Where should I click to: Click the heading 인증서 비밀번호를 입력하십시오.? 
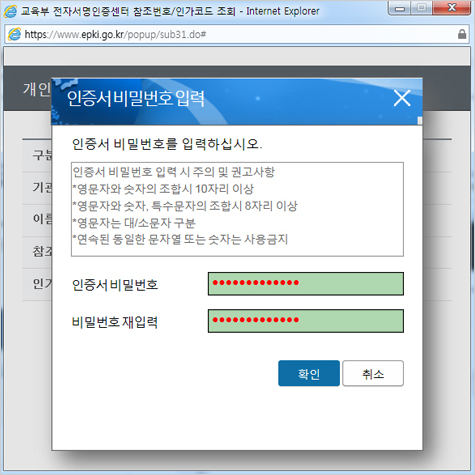[167, 144]
